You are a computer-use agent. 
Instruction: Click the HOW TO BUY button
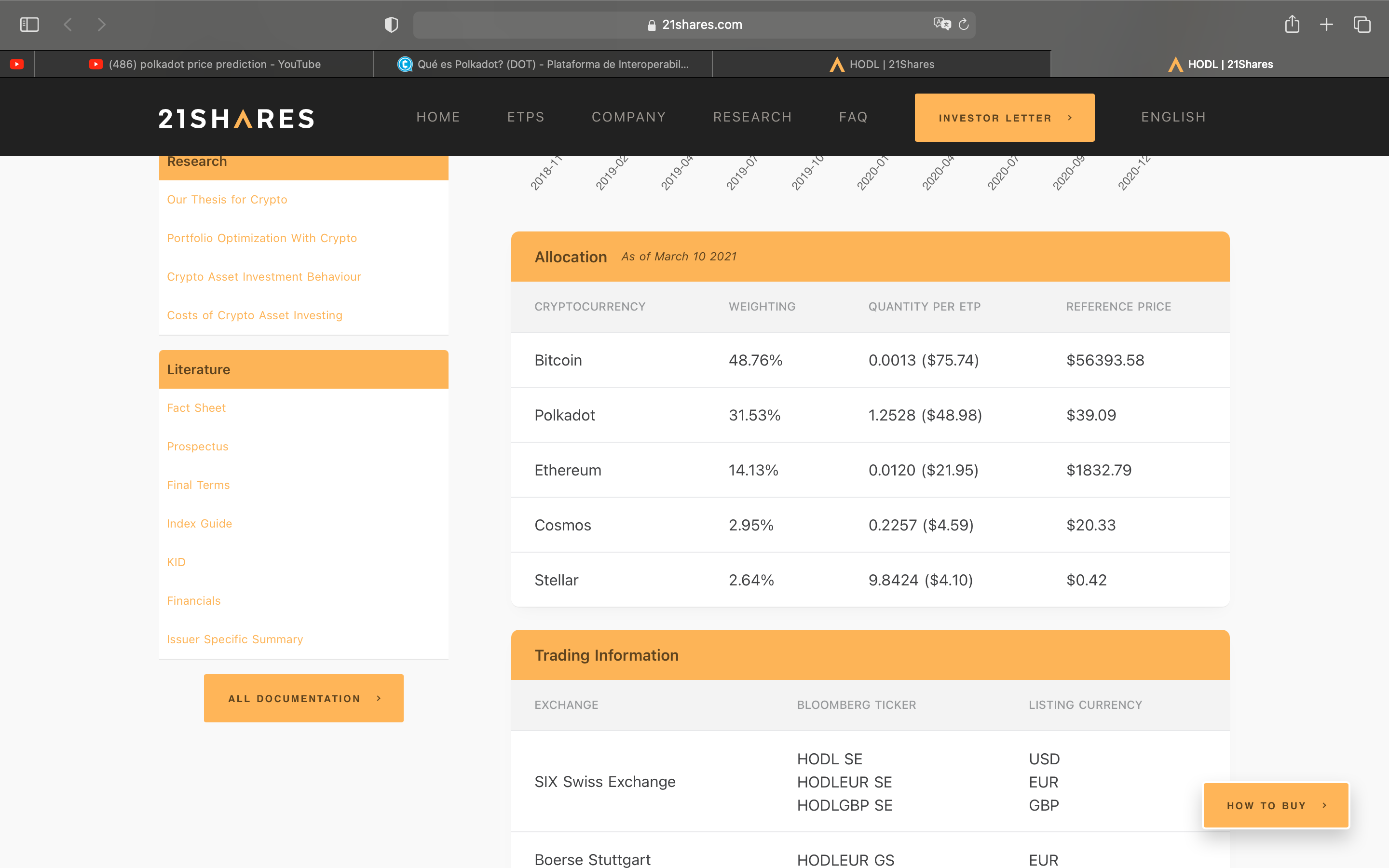click(x=1276, y=805)
